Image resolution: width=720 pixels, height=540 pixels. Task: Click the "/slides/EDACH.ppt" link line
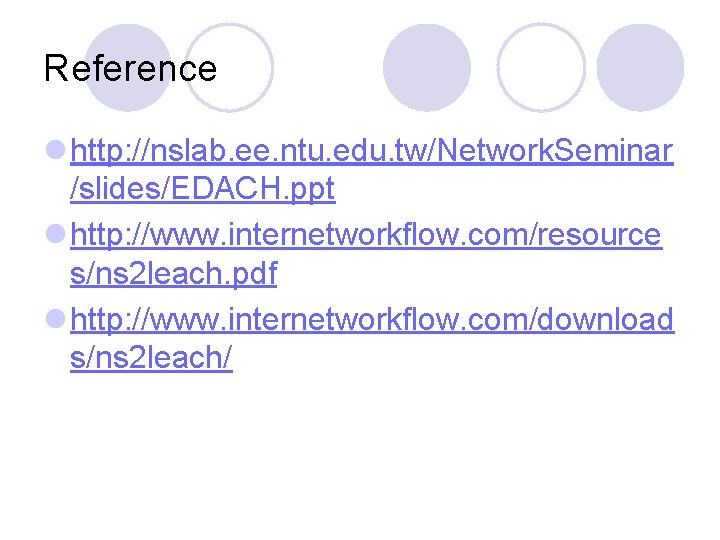click(202, 188)
